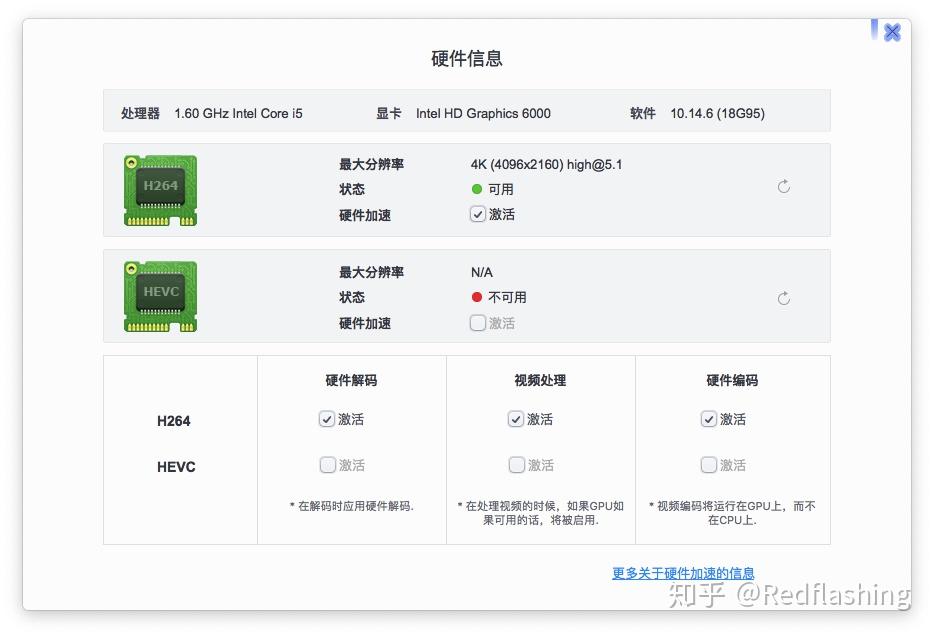This screenshot has width=934, height=637.
Task: Click the note about GPU video processing
Action: [540, 513]
